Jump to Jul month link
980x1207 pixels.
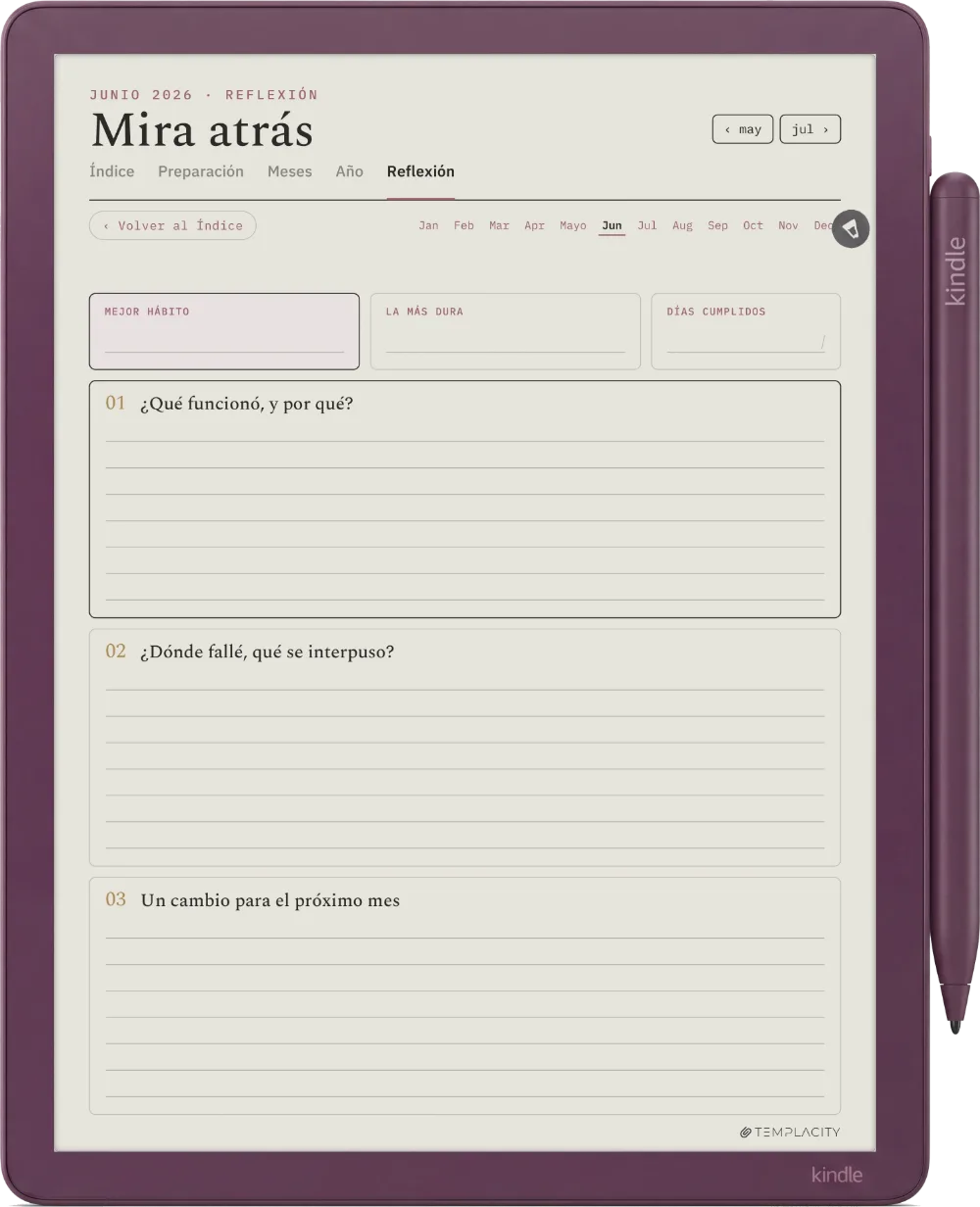[x=647, y=225]
